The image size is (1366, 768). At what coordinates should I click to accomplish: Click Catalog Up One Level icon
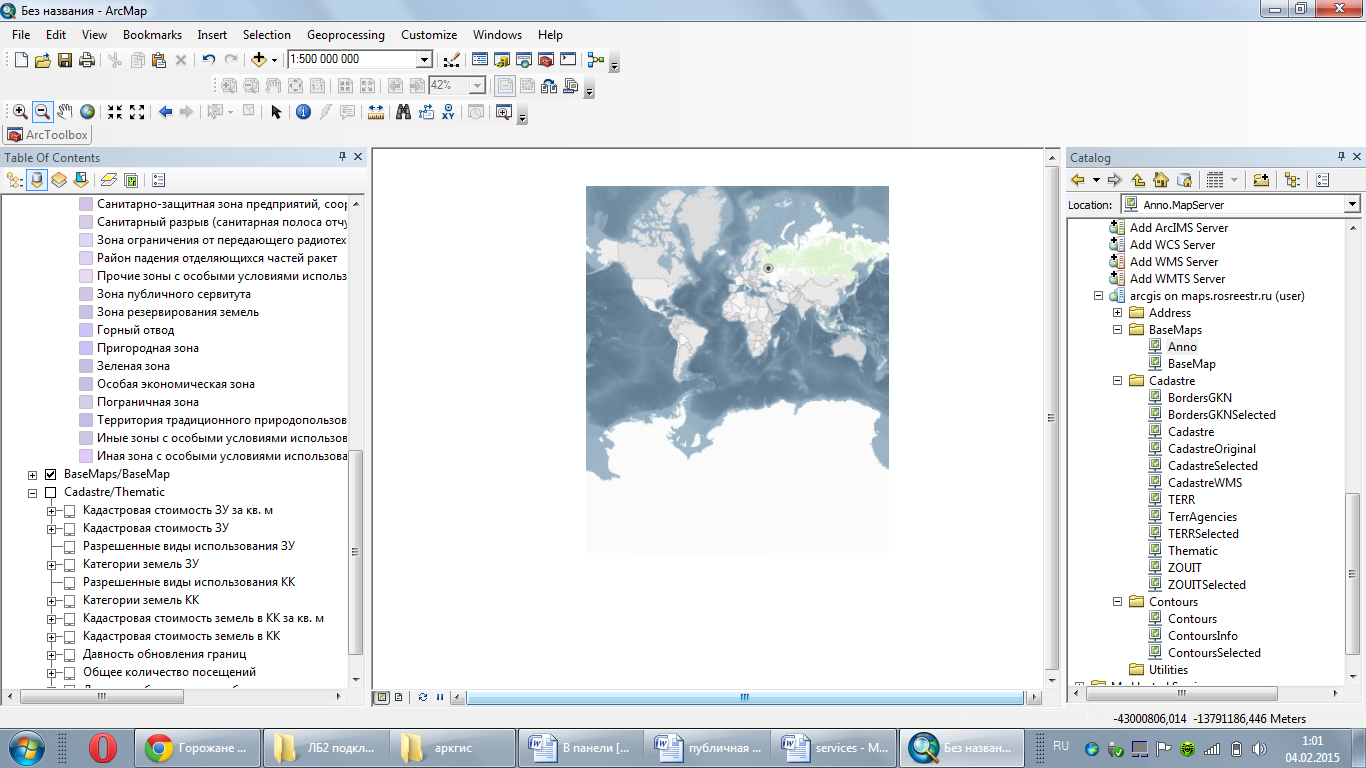(x=1139, y=180)
